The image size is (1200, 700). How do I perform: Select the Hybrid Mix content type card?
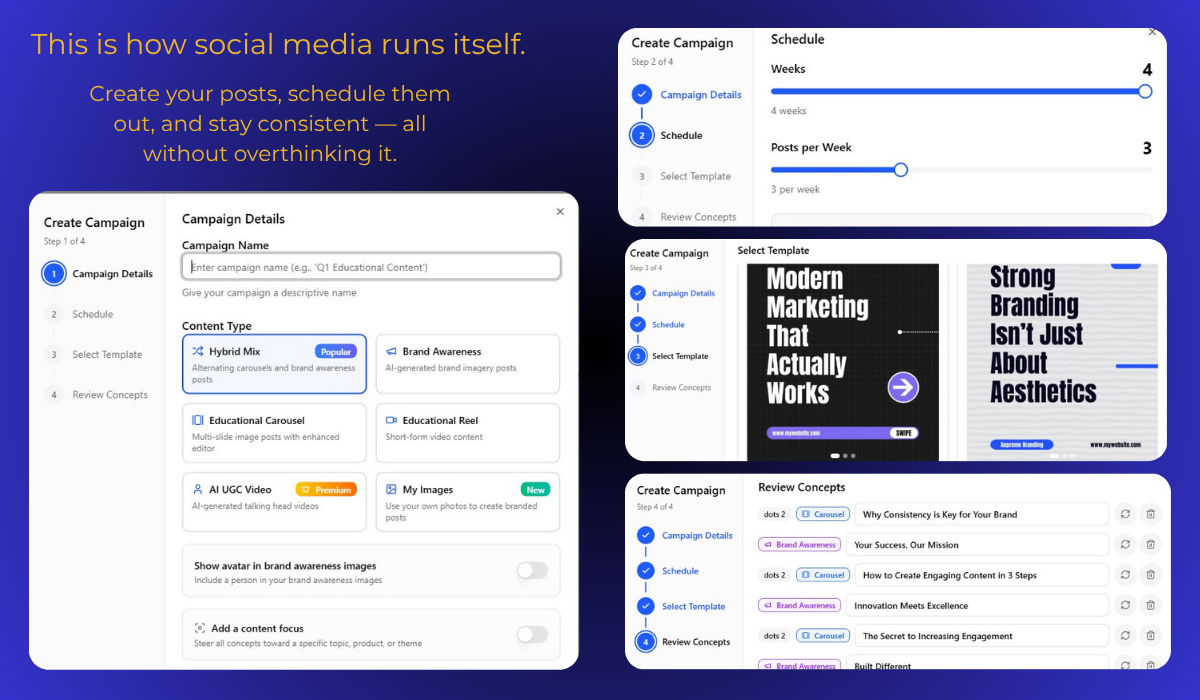click(274, 364)
